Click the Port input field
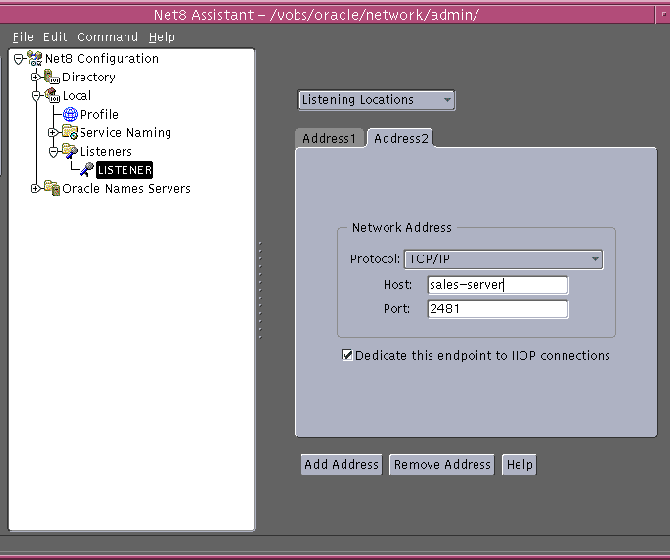This screenshot has height=560, width=670. click(498, 309)
